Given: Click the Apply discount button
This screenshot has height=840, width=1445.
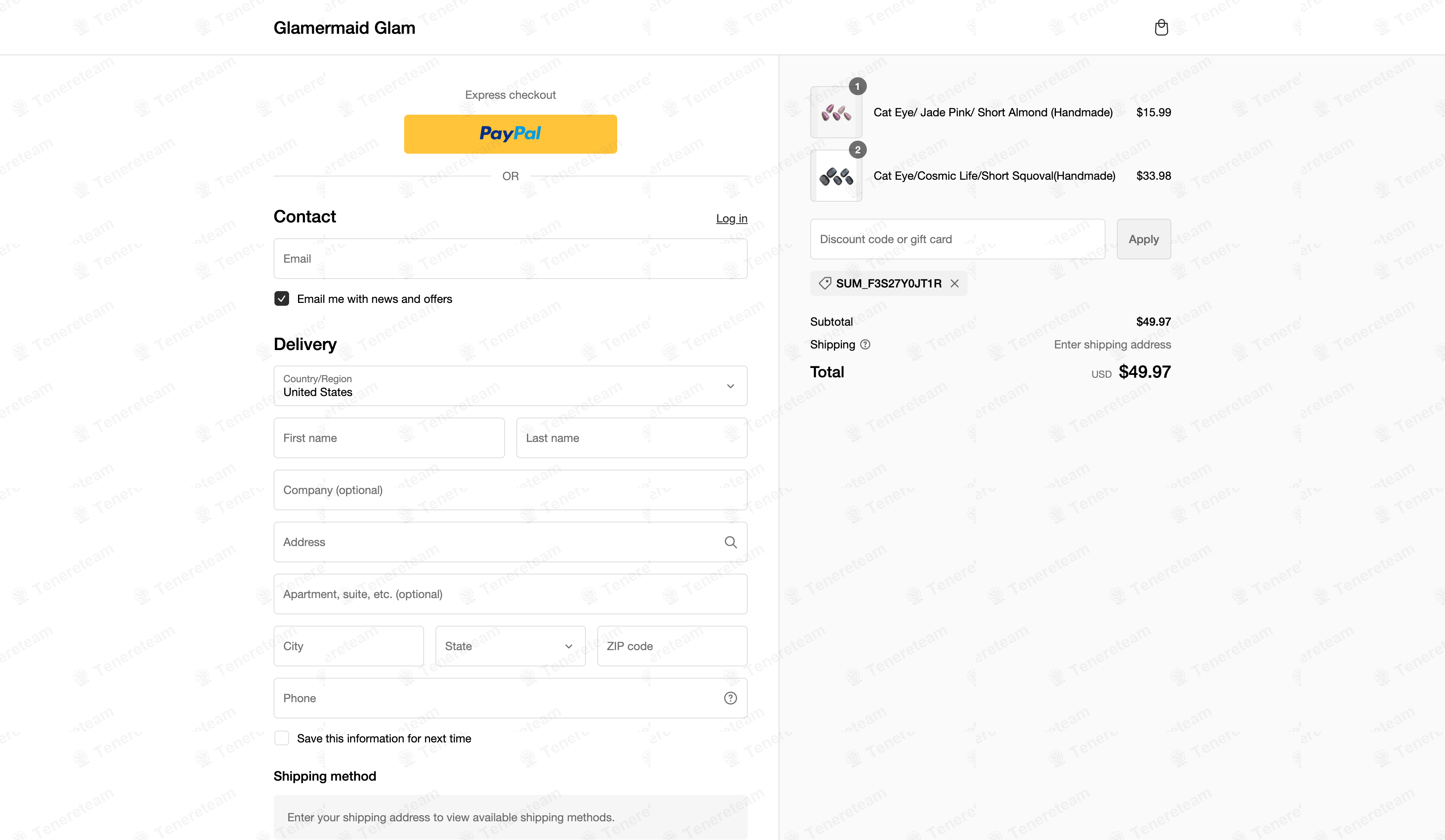Looking at the screenshot, I should pyautogui.click(x=1143, y=239).
